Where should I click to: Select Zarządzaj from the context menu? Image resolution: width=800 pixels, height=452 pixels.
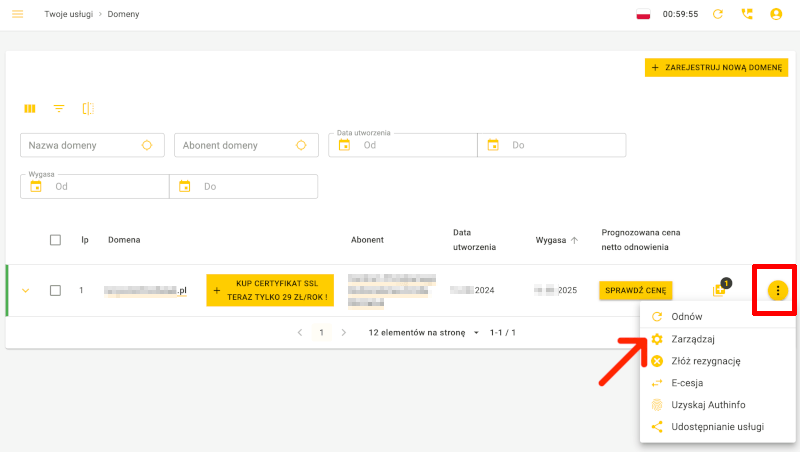click(693, 339)
